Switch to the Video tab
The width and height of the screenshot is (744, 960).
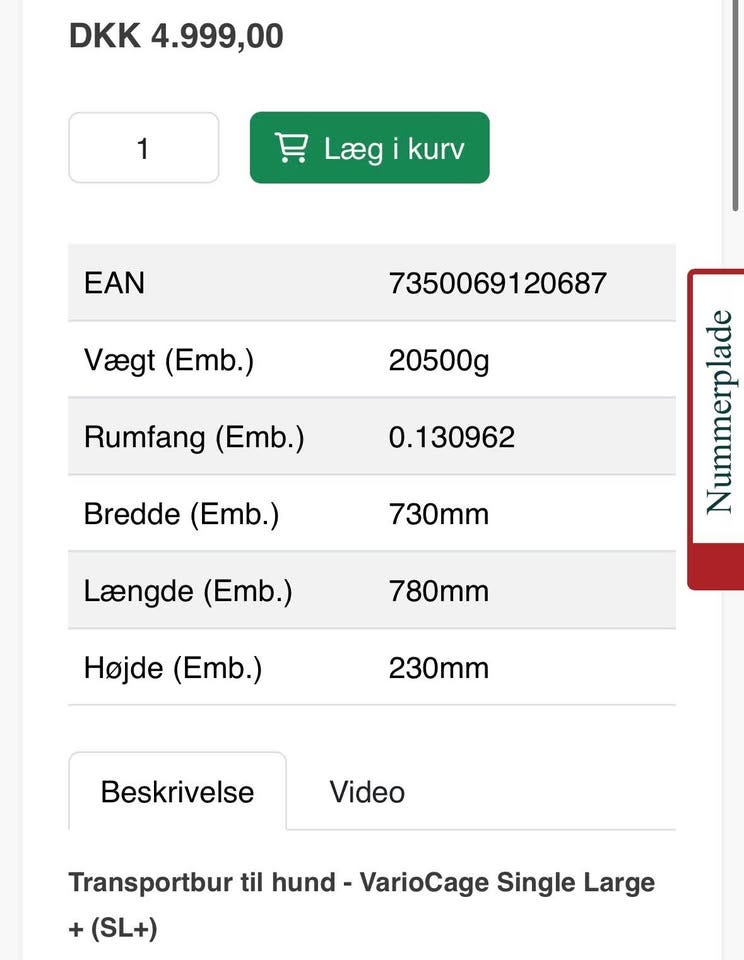[367, 792]
